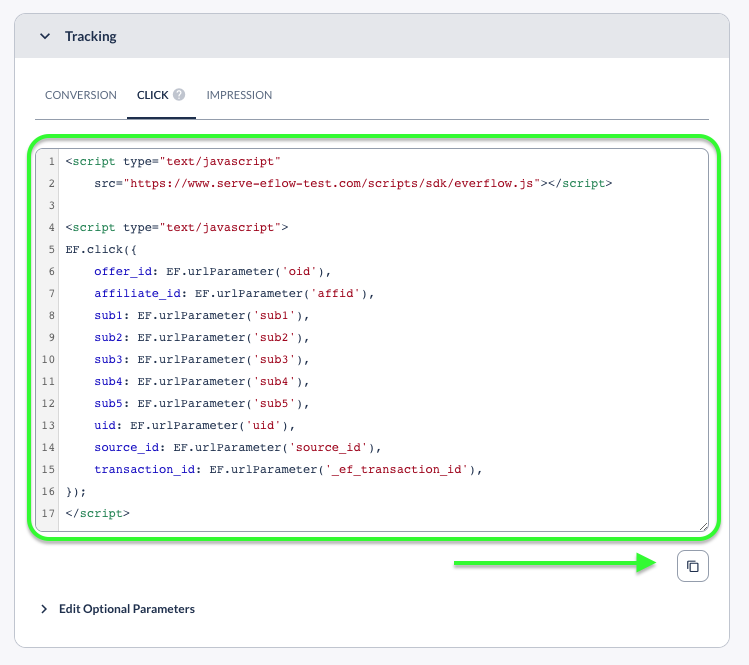Click the closing }); on line 16
Screen dimensions: 749x665
point(75,491)
